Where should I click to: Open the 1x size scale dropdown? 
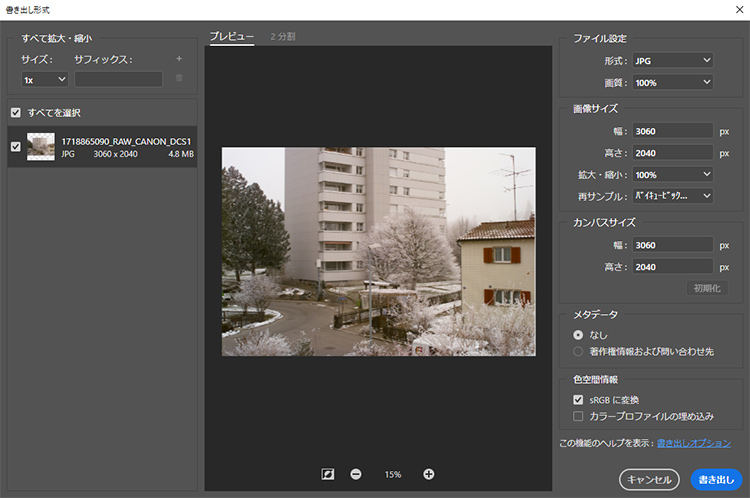pyautogui.click(x=45, y=79)
